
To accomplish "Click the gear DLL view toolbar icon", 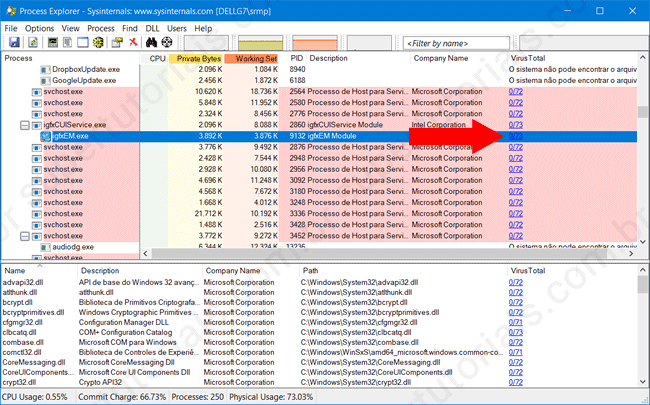I will [x=97, y=43].
